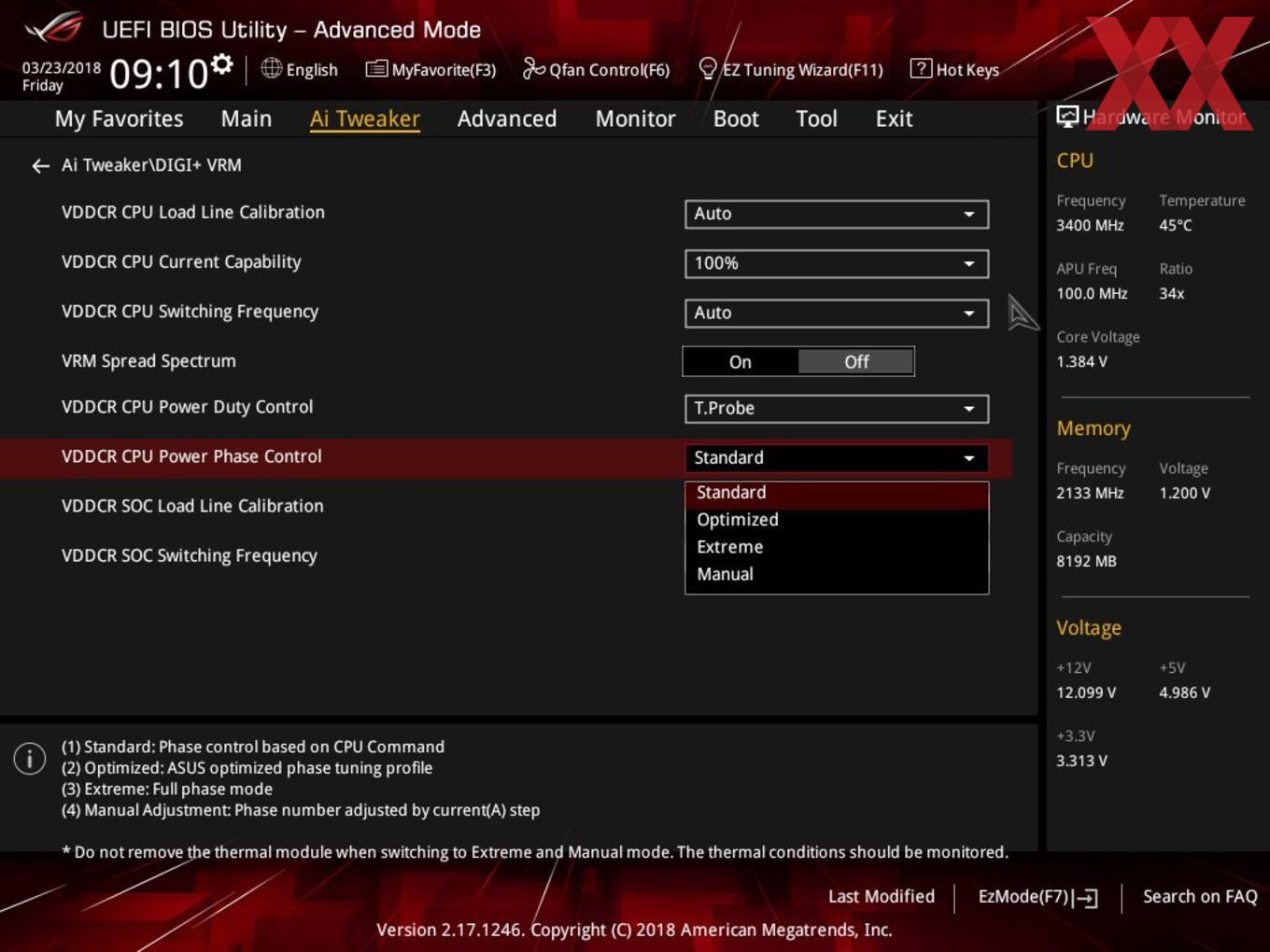
Task: Select Standard in the phase list
Action: 837,493
